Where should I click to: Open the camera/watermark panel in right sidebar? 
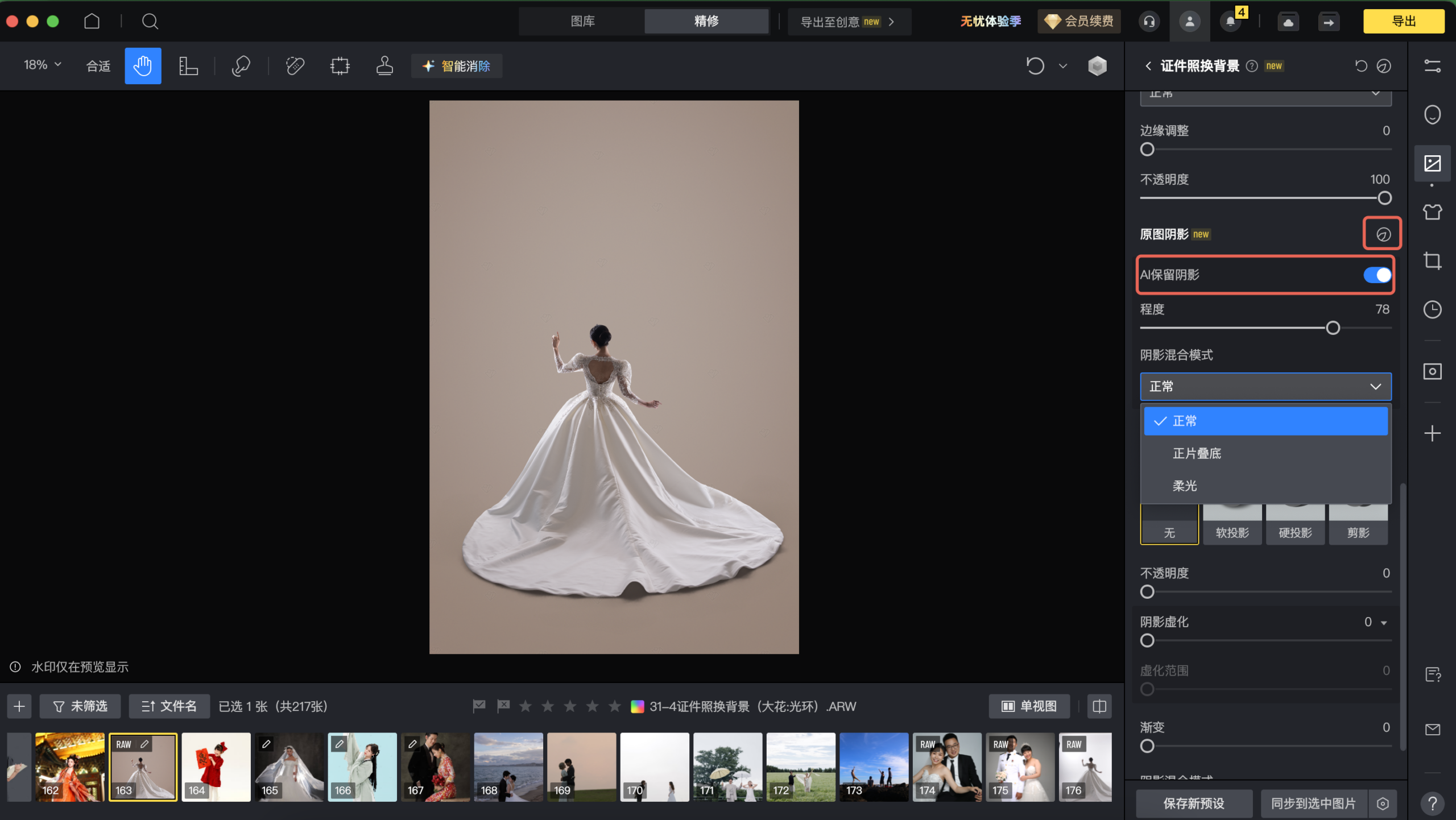(x=1432, y=371)
